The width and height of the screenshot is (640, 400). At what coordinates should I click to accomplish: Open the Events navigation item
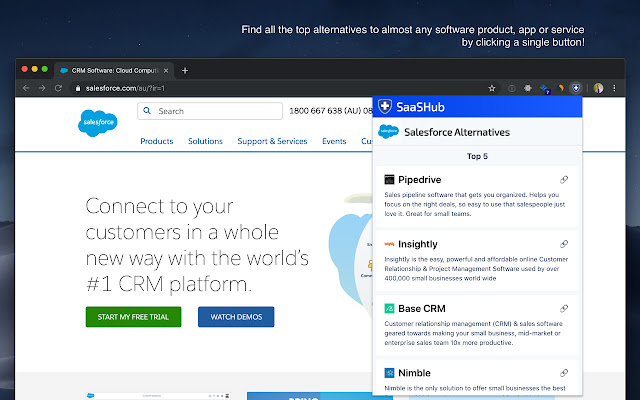334,141
